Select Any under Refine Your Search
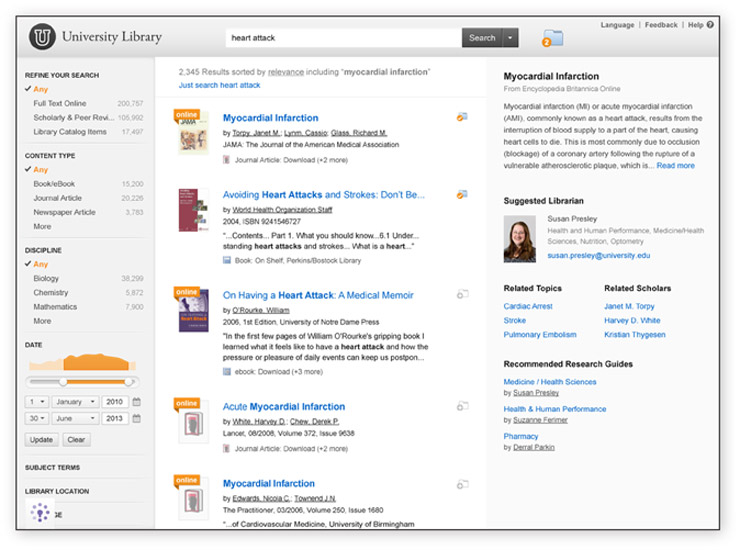 (41, 89)
